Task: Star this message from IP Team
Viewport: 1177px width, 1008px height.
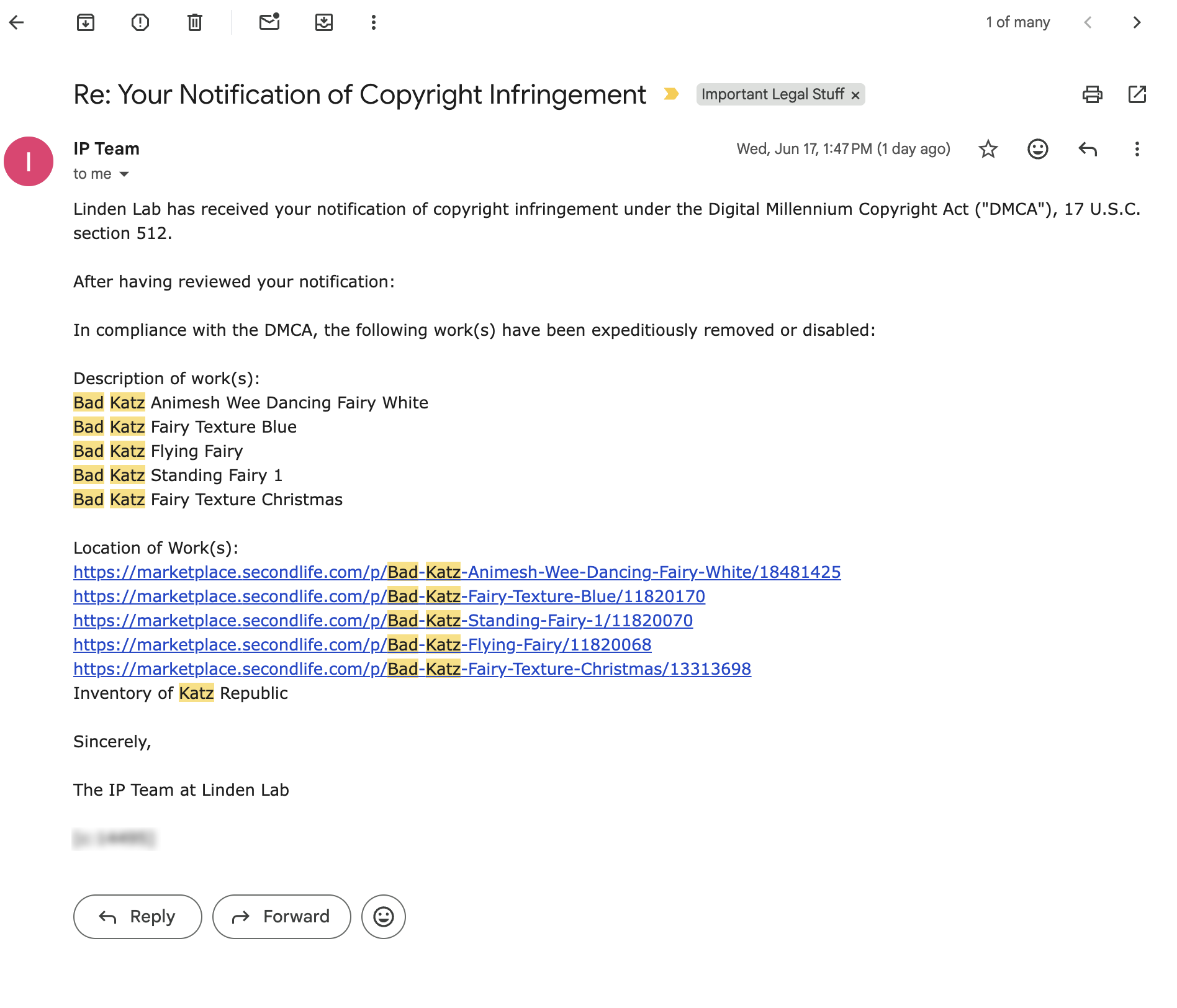Action: click(988, 149)
